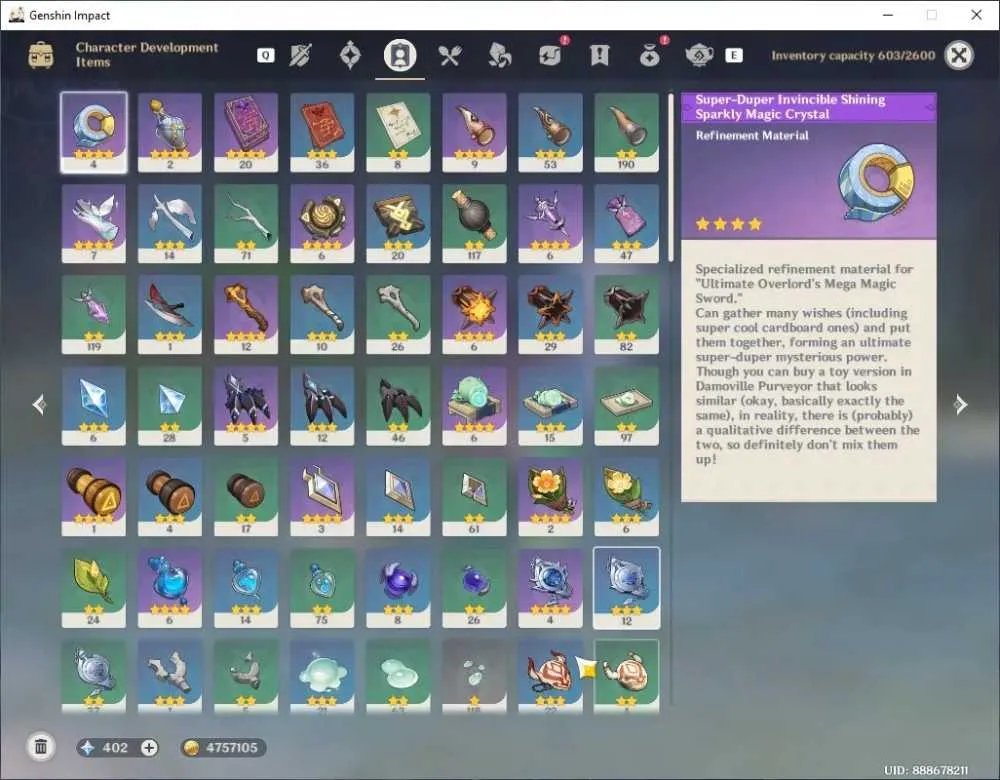The image size is (1000, 780).
Task: Go to next page with right arrow
Action: (960, 404)
